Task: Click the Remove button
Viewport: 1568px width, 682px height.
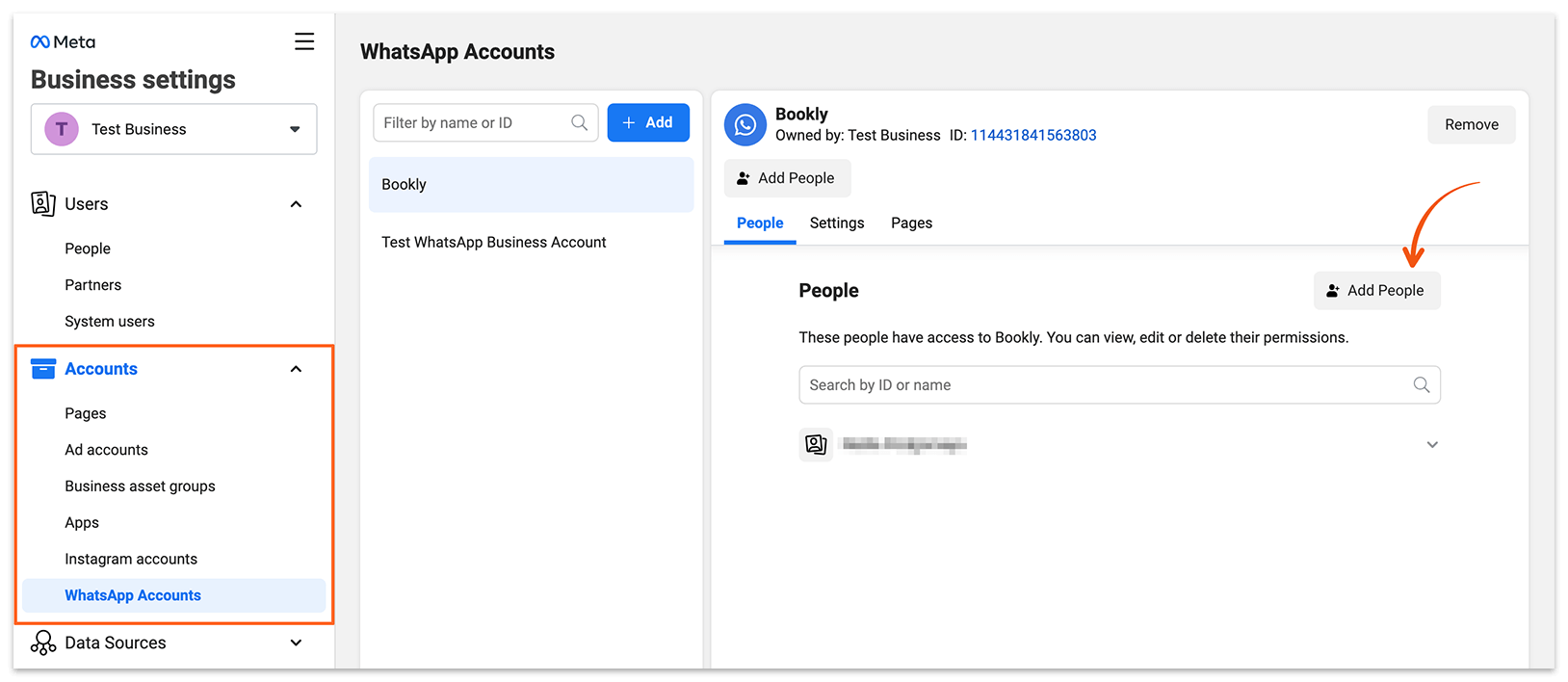Action: pyautogui.click(x=1472, y=124)
